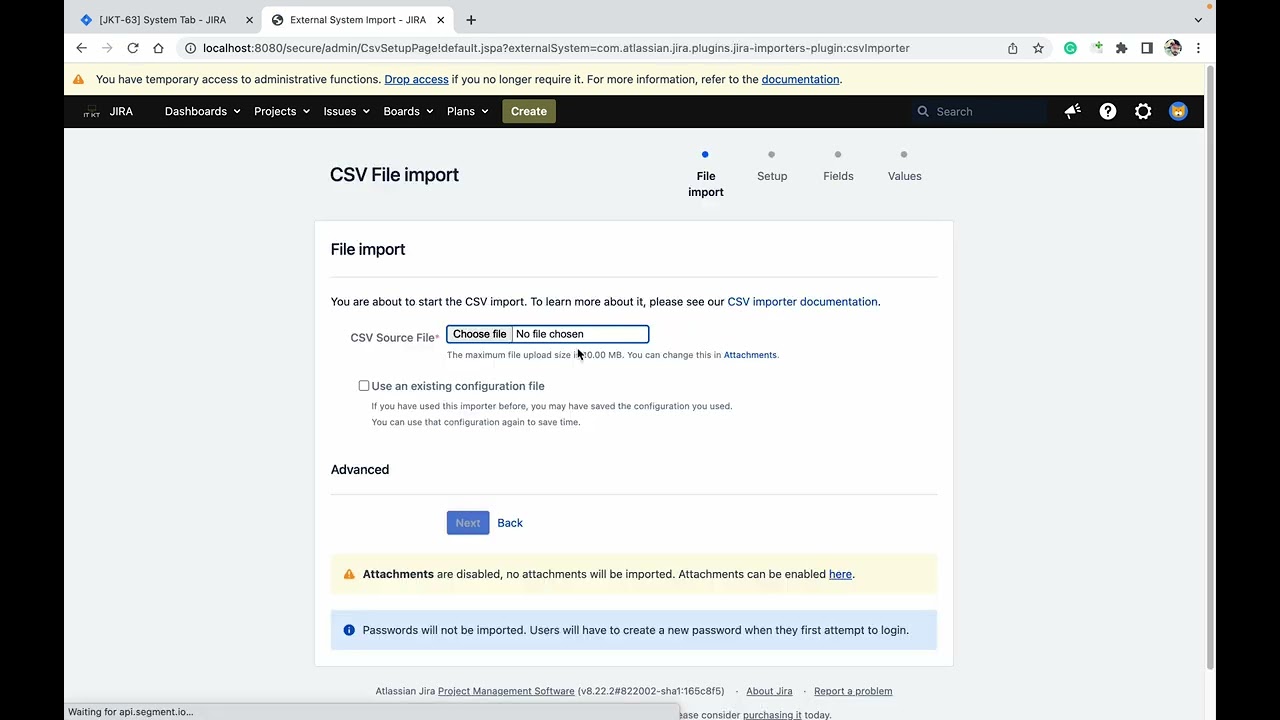The height and width of the screenshot is (720, 1280).
Task: Open the Dashboards dropdown menu
Action: (203, 111)
